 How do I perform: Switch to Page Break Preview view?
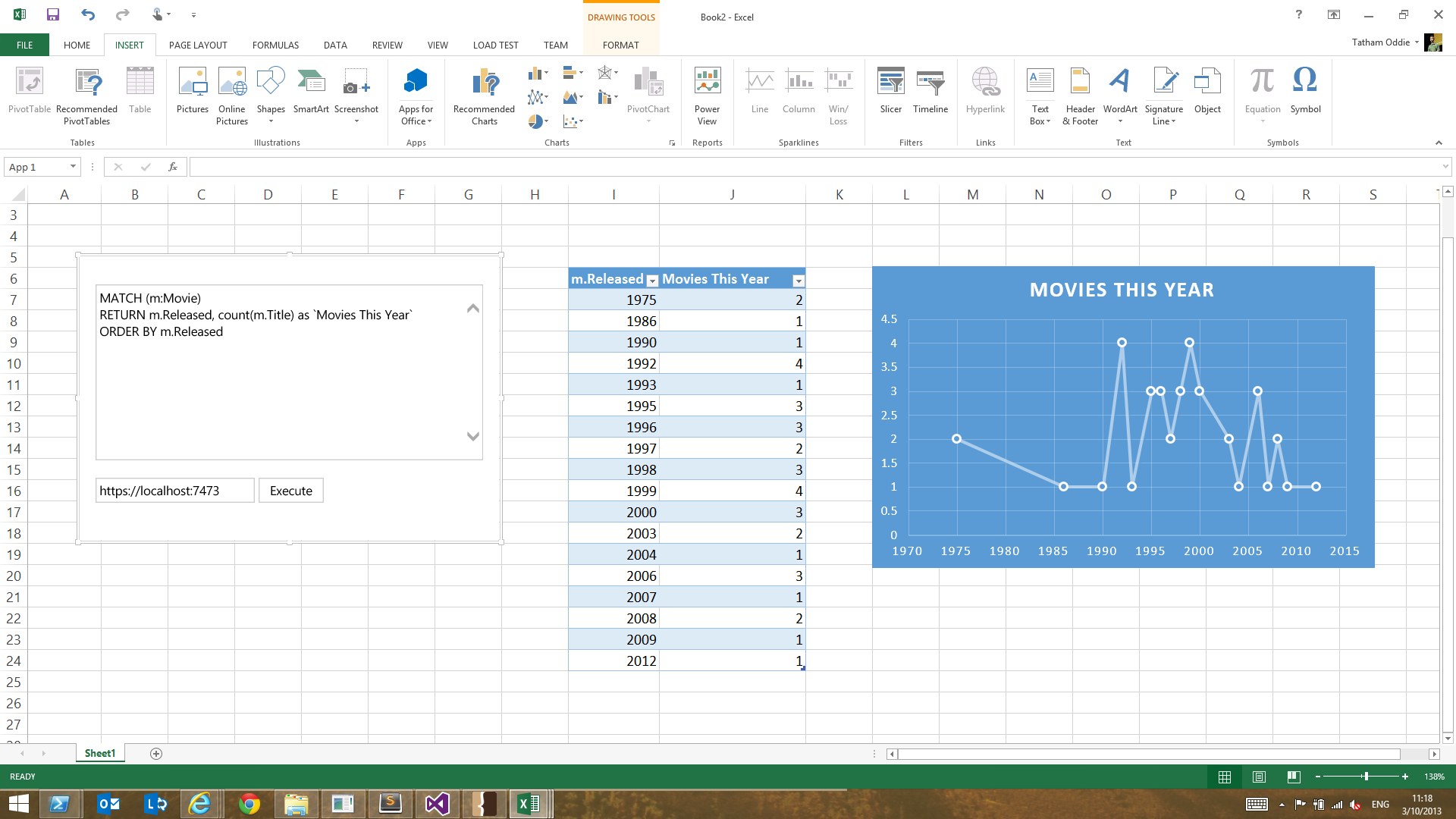(x=1294, y=777)
